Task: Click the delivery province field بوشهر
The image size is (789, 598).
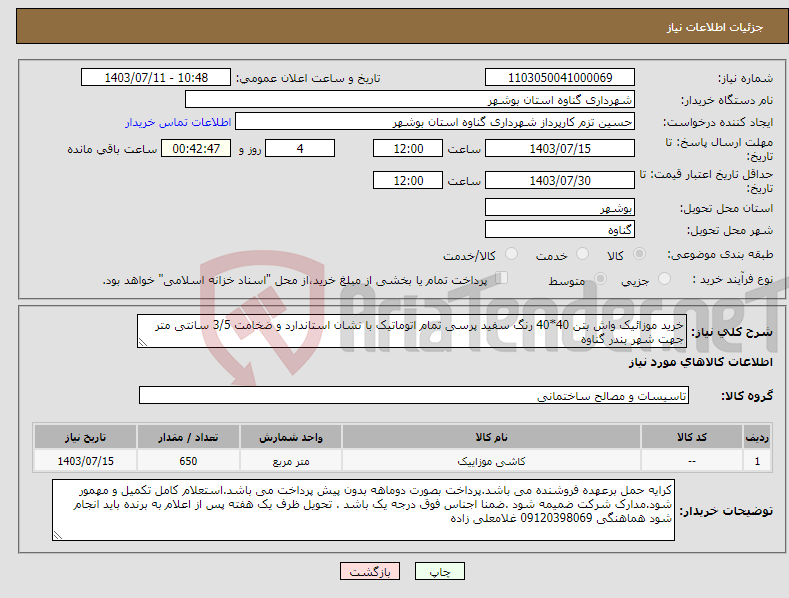Action: point(560,207)
